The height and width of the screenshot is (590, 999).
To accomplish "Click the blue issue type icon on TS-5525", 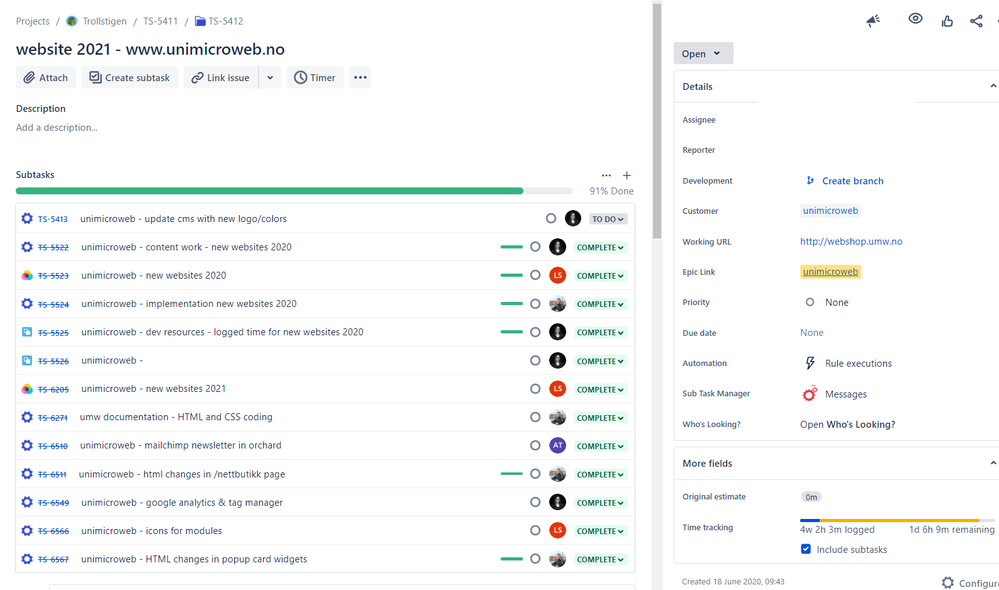I will (27, 332).
